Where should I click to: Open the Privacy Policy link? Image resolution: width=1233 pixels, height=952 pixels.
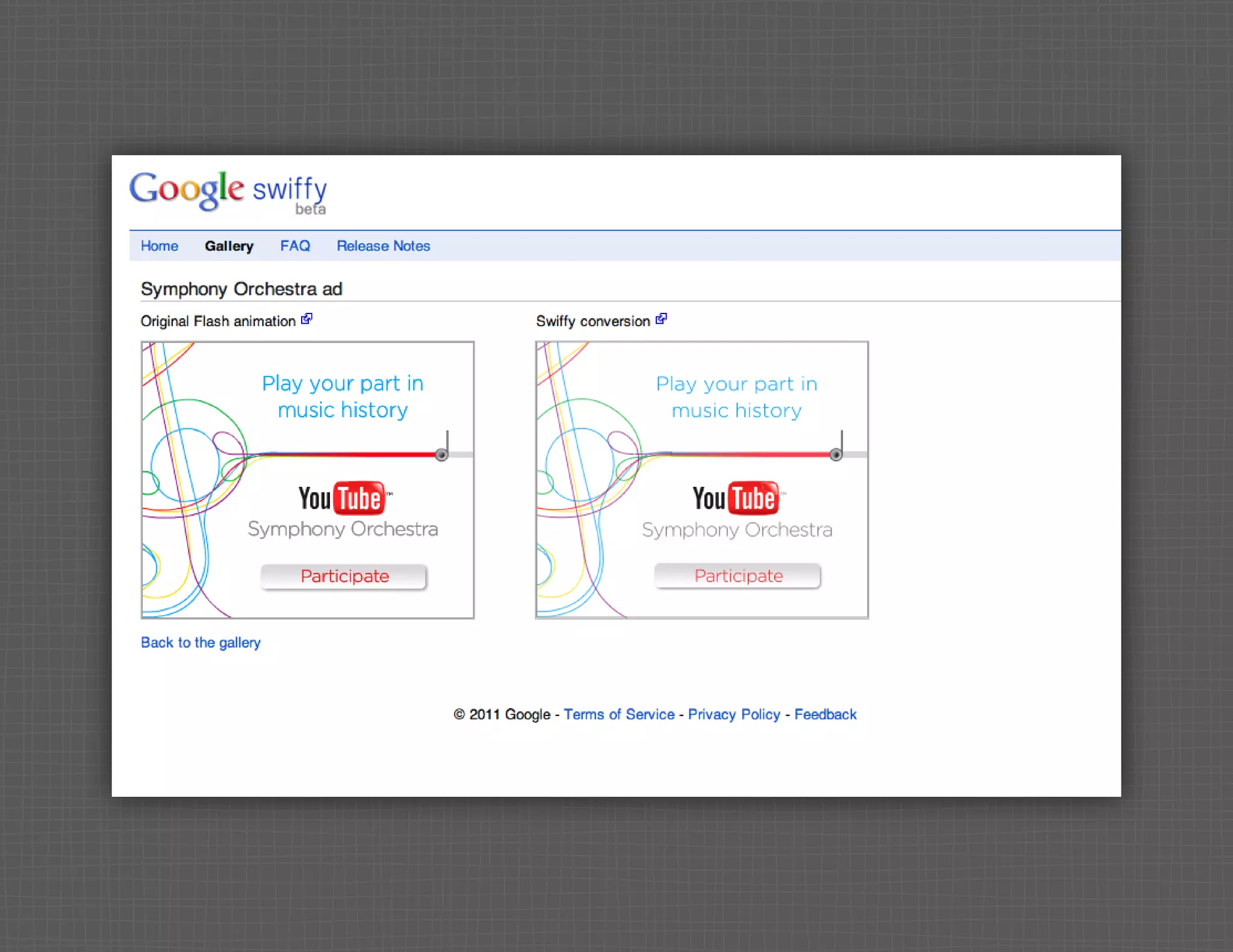point(733,714)
